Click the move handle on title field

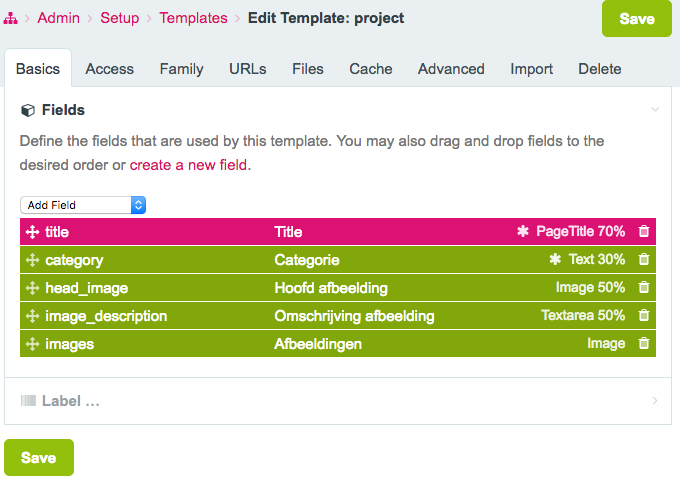tap(32, 231)
